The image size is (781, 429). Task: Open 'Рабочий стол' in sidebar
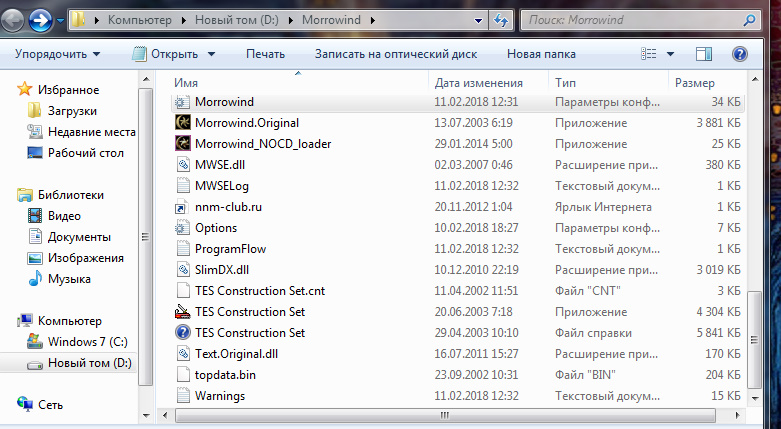[86, 152]
